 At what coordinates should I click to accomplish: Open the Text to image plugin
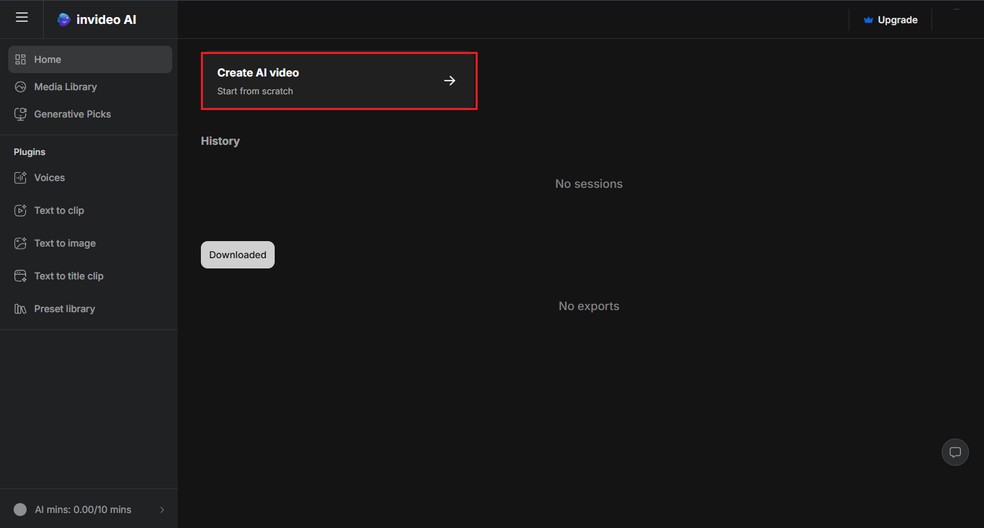pyautogui.click(x=90, y=243)
